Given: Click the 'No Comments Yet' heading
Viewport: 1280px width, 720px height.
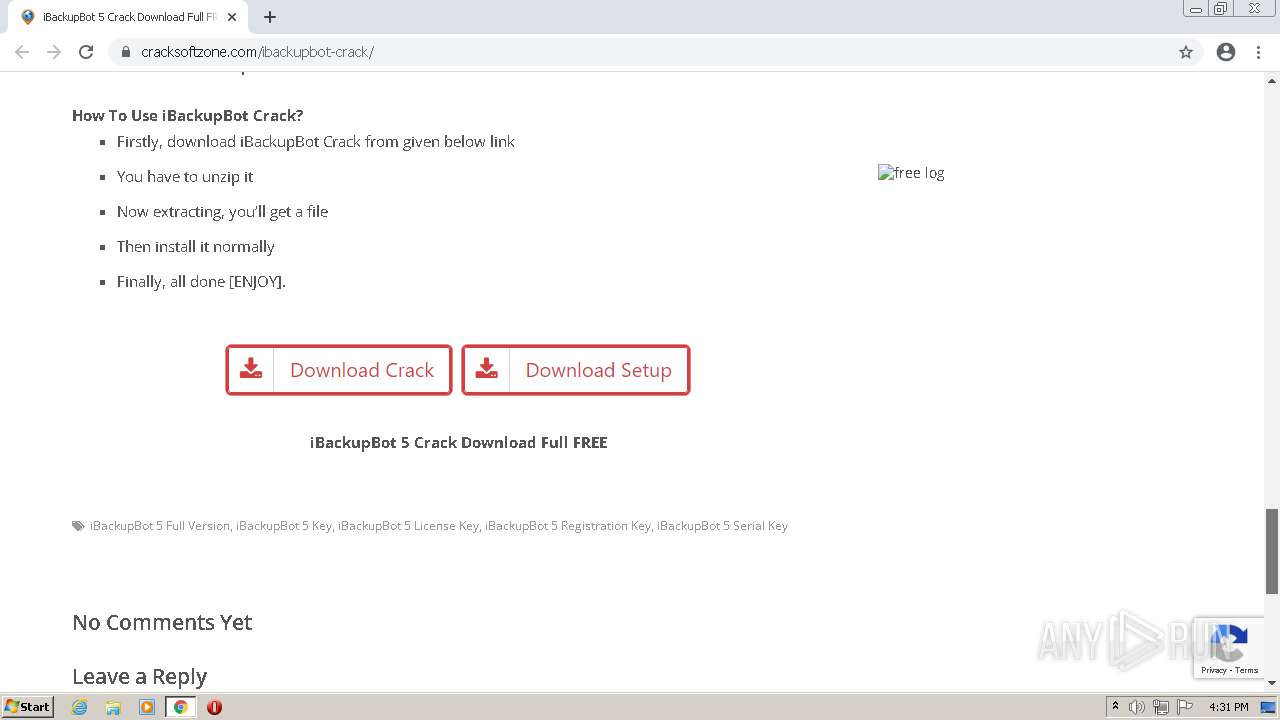Looking at the screenshot, I should click(x=162, y=622).
